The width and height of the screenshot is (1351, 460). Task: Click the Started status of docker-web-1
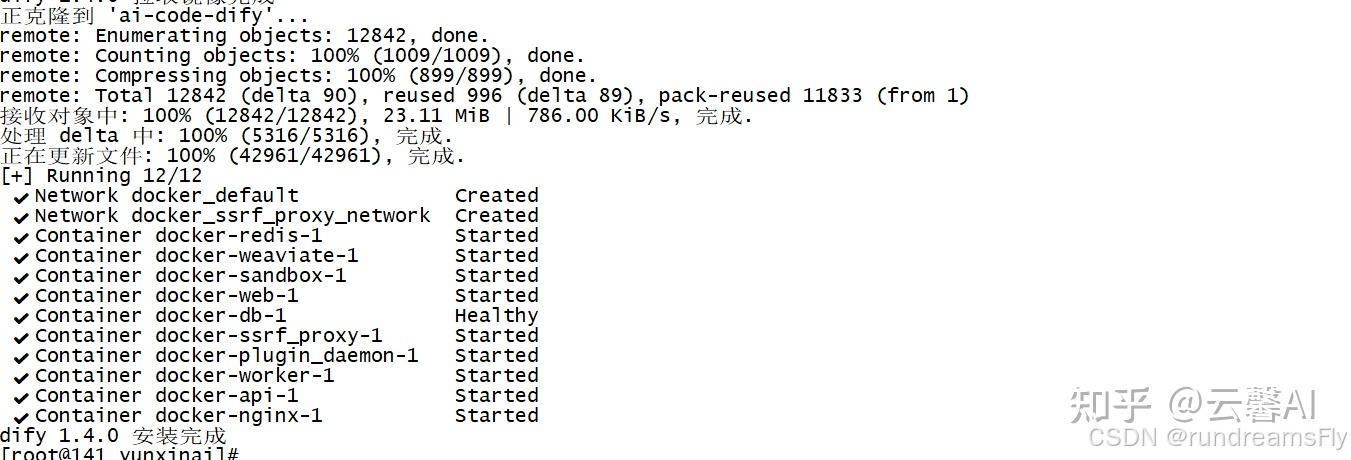(x=496, y=296)
